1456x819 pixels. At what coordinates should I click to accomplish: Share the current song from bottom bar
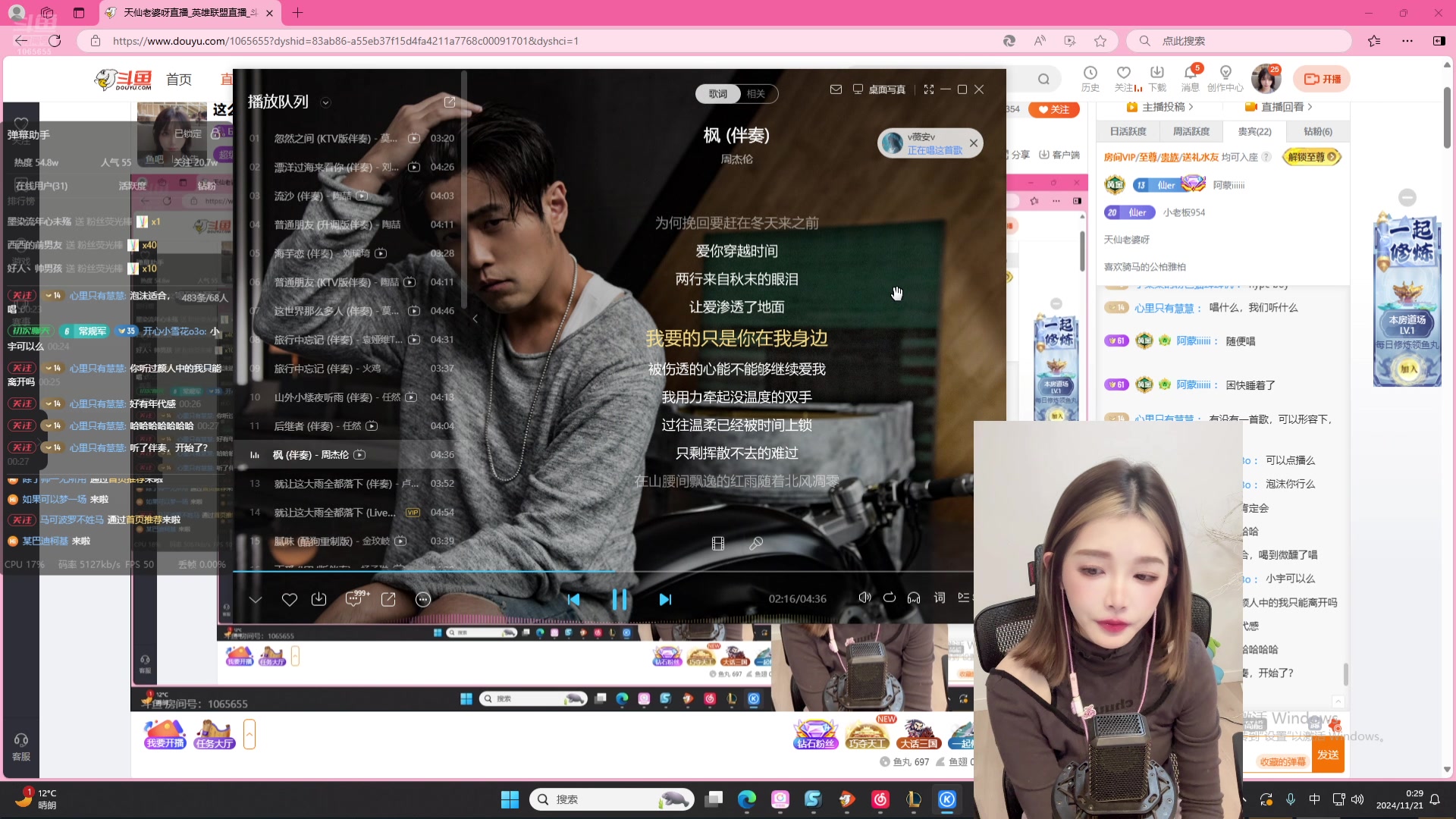pyautogui.click(x=388, y=599)
